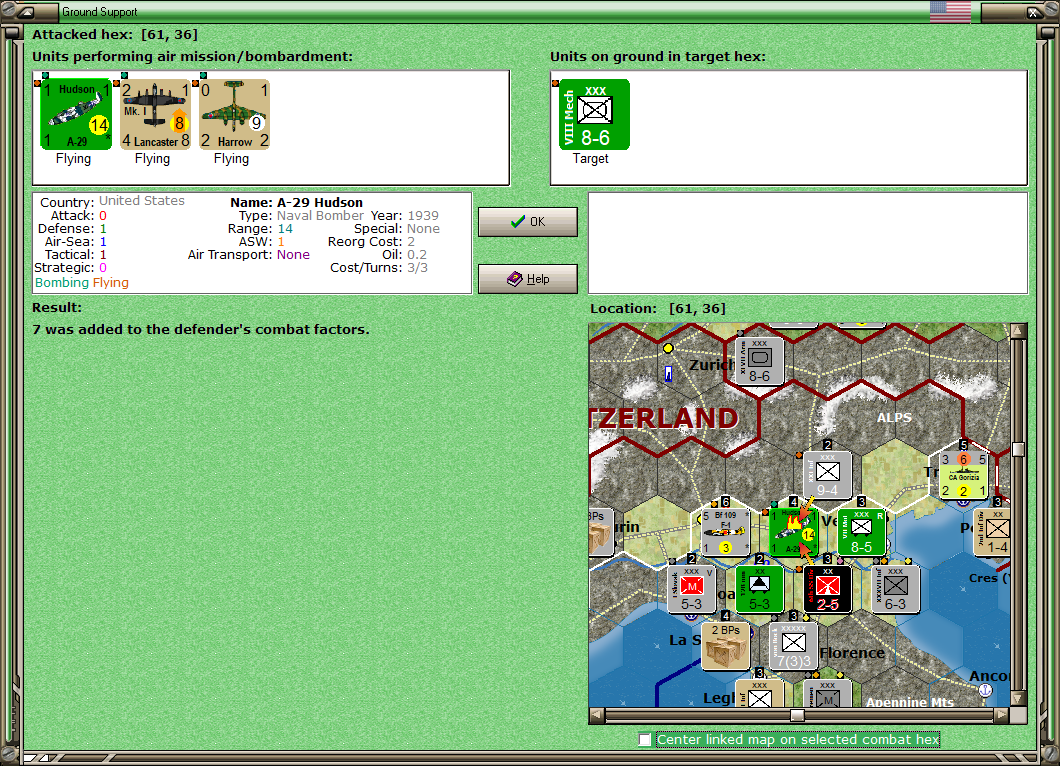Click the OK button

(x=528, y=222)
